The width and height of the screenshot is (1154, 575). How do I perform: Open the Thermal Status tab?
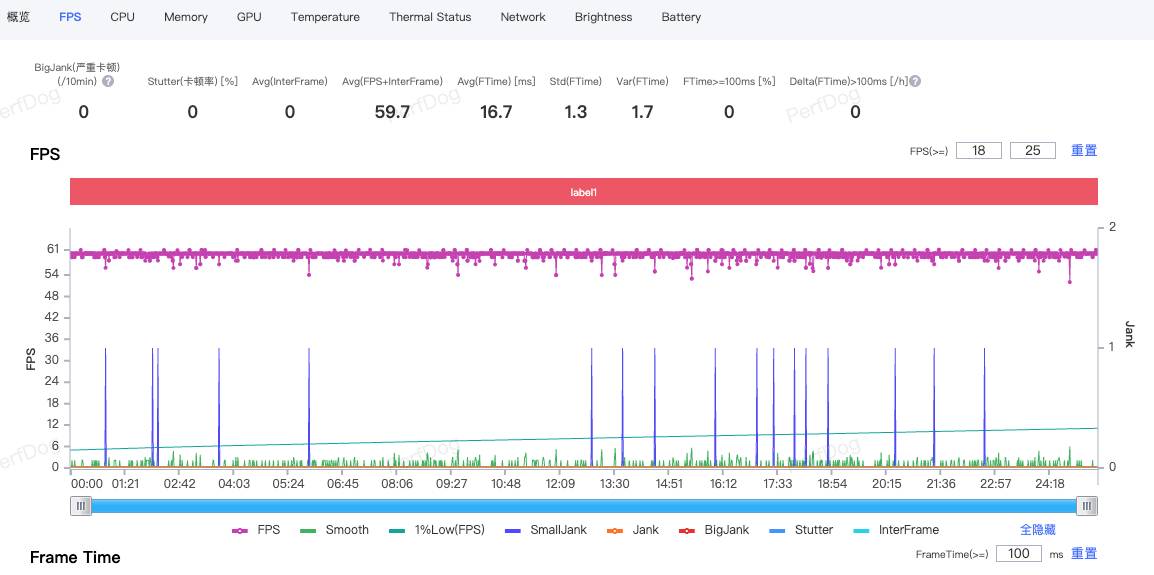point(430,17)
